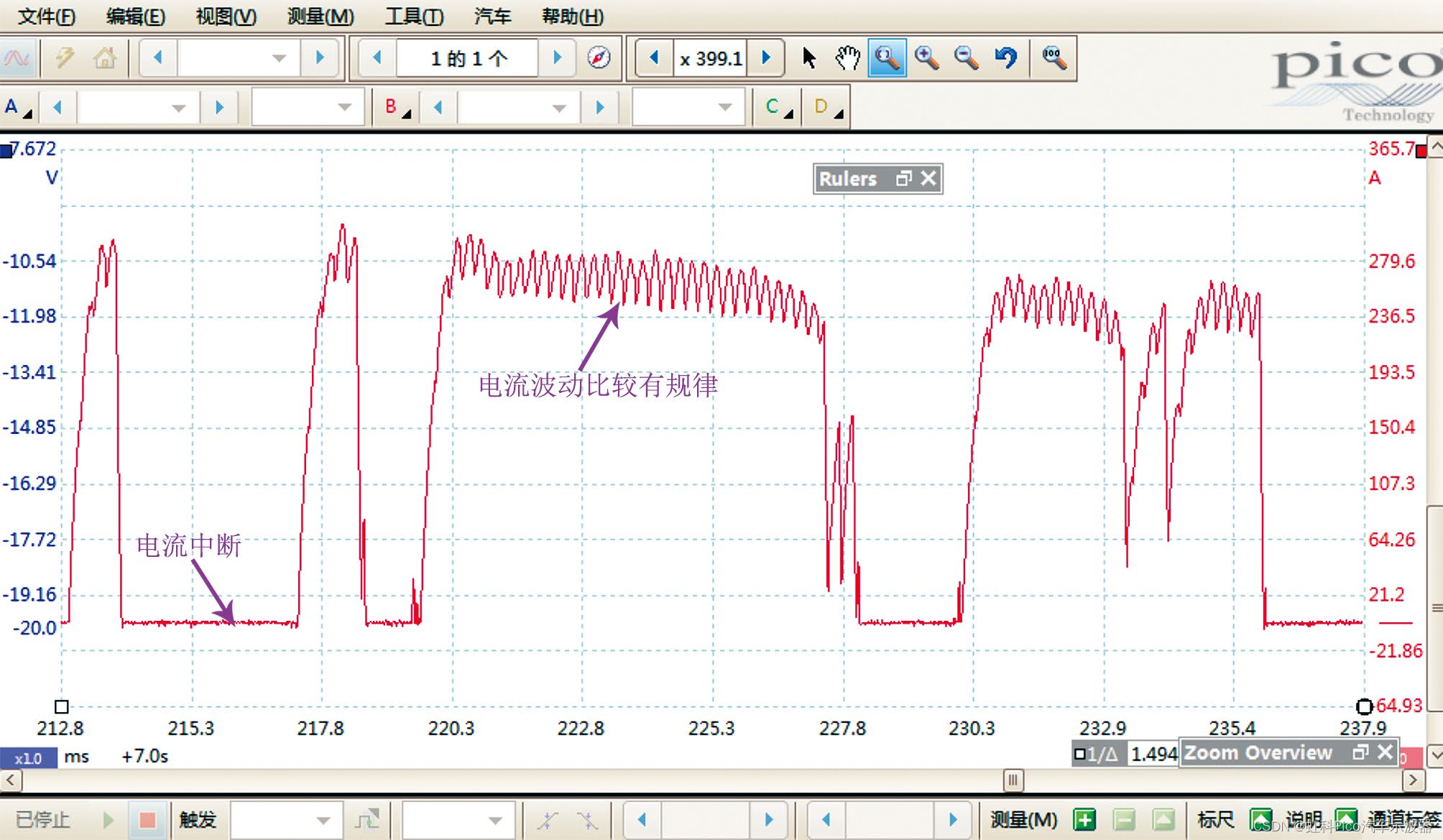Click the zoom to full view icon

1054,58
